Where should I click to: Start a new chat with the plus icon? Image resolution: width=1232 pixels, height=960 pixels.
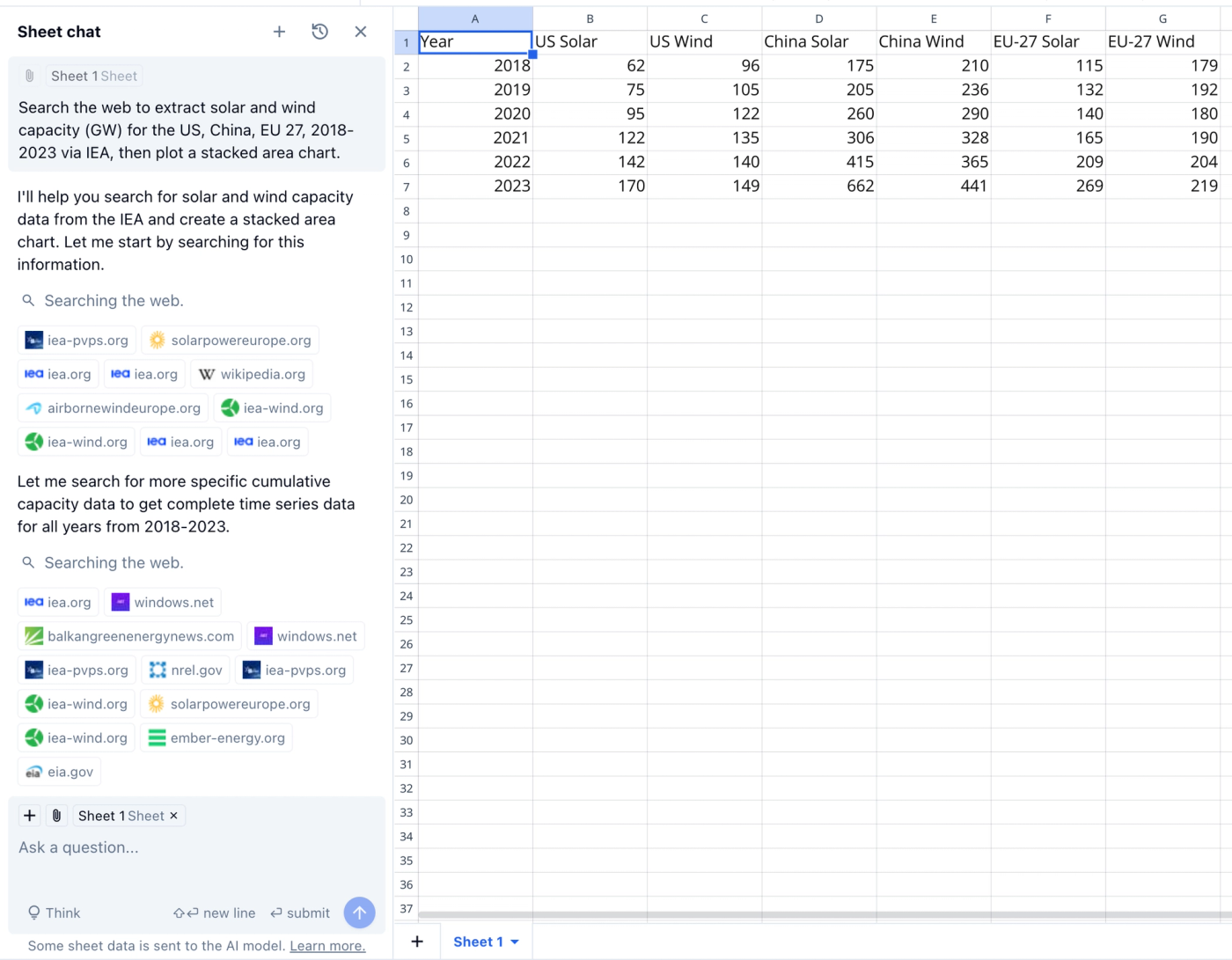[279, 31]
